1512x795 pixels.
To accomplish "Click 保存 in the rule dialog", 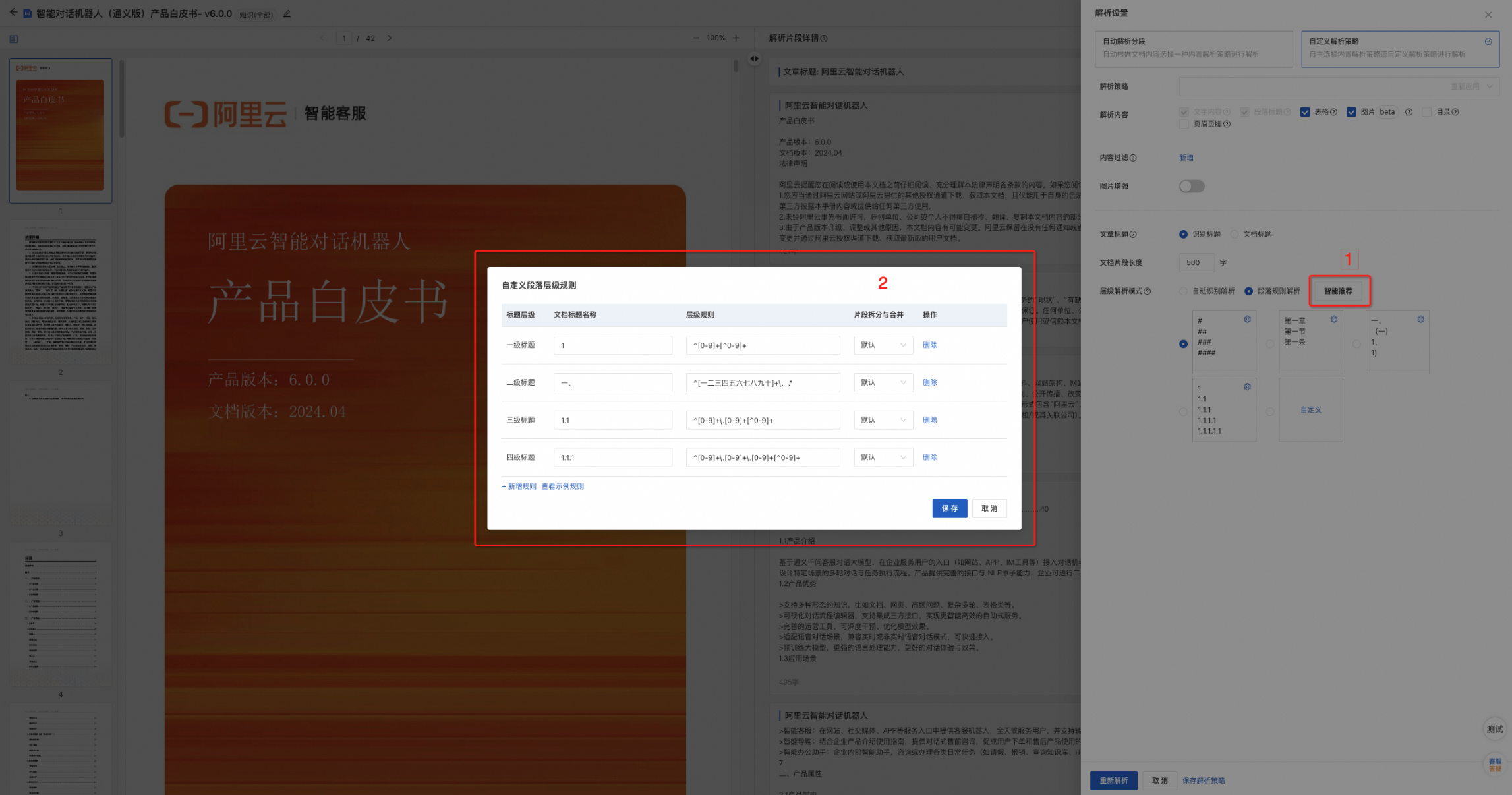I will pyautogui.click(x=950, y=508).
